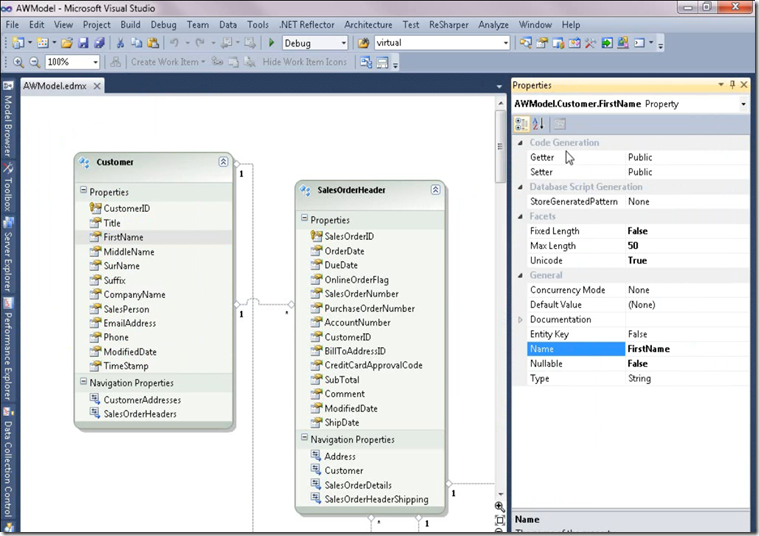Screen dimensions: 759x536
Task: Click the green Start Debugging arrow
Action: 271,43
